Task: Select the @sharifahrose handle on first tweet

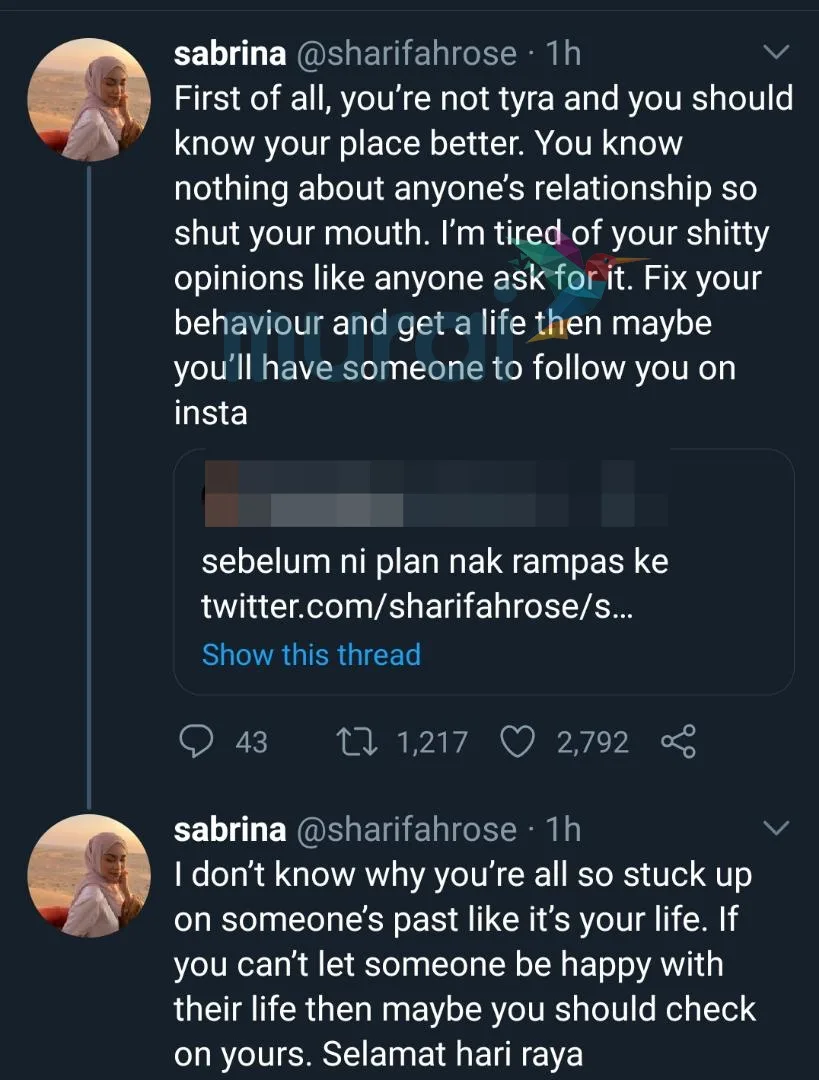Action: tap(406, 54)
